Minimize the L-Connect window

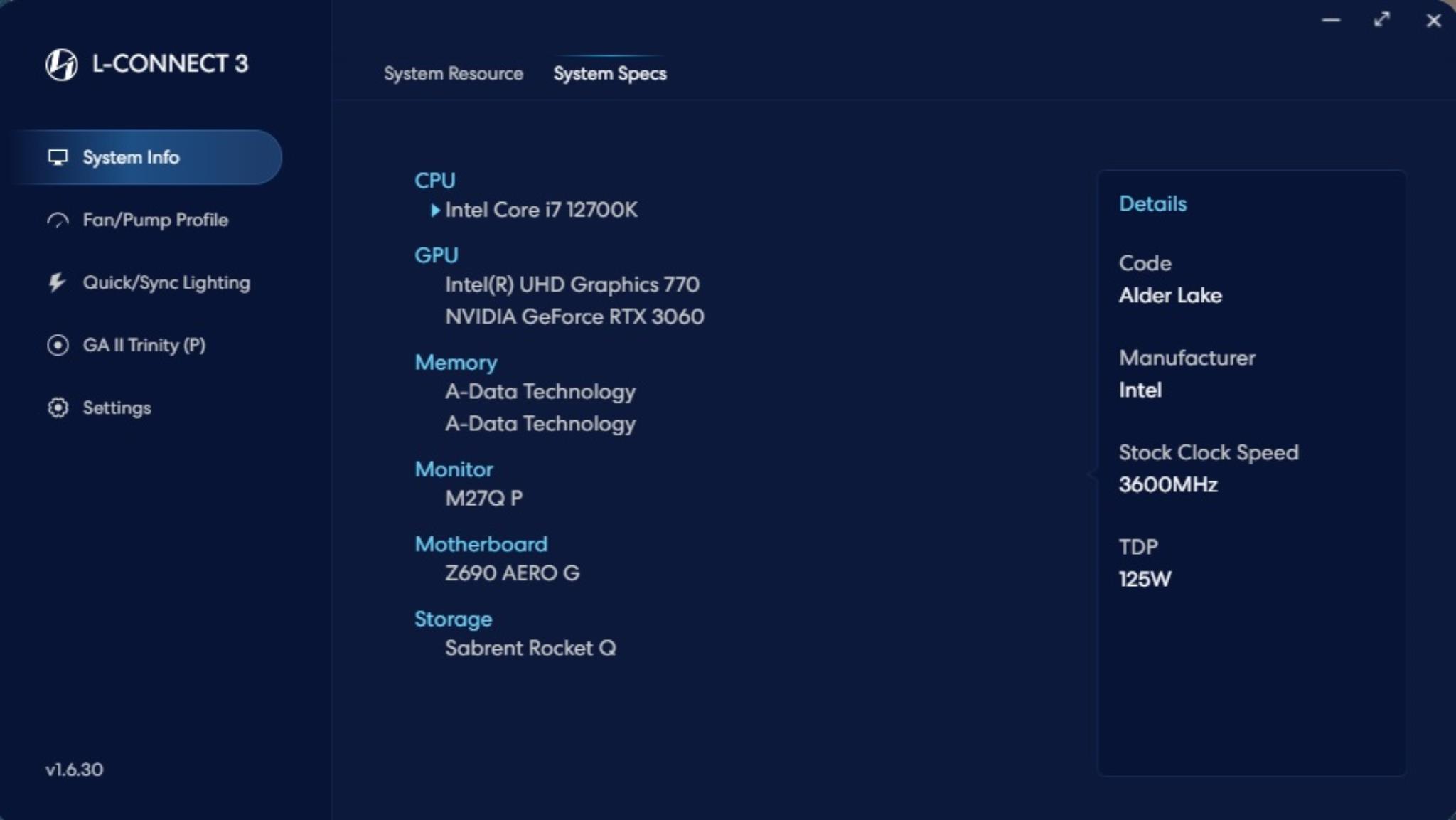click(1331, 20)
